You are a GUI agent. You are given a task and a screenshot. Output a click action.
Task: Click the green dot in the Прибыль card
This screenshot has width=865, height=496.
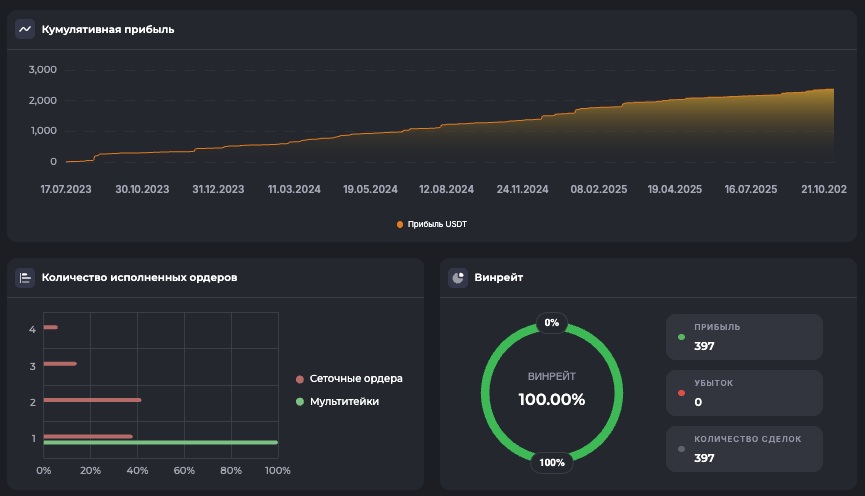[682, 337]
